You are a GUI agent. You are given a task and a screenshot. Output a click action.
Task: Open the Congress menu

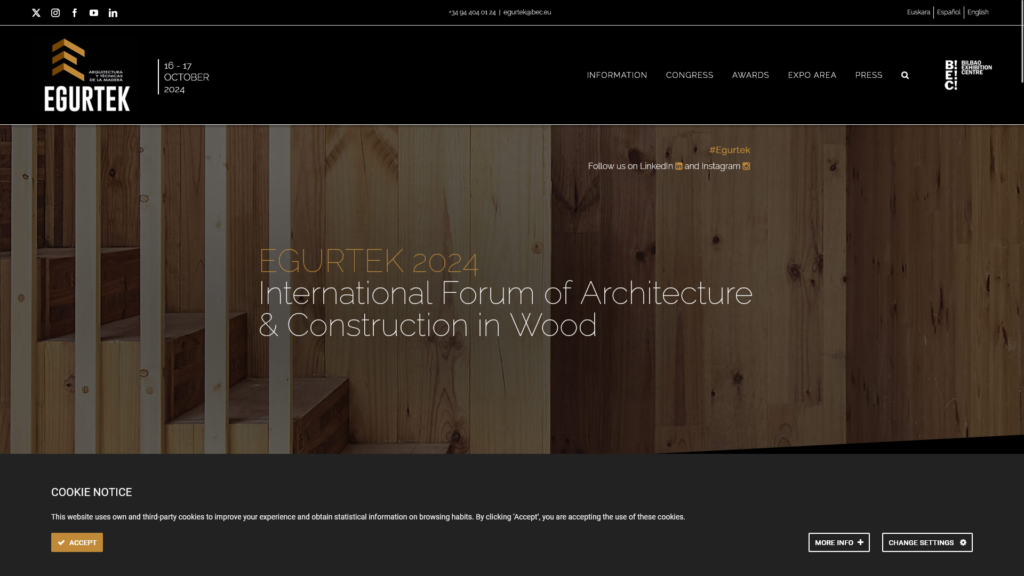689,75
